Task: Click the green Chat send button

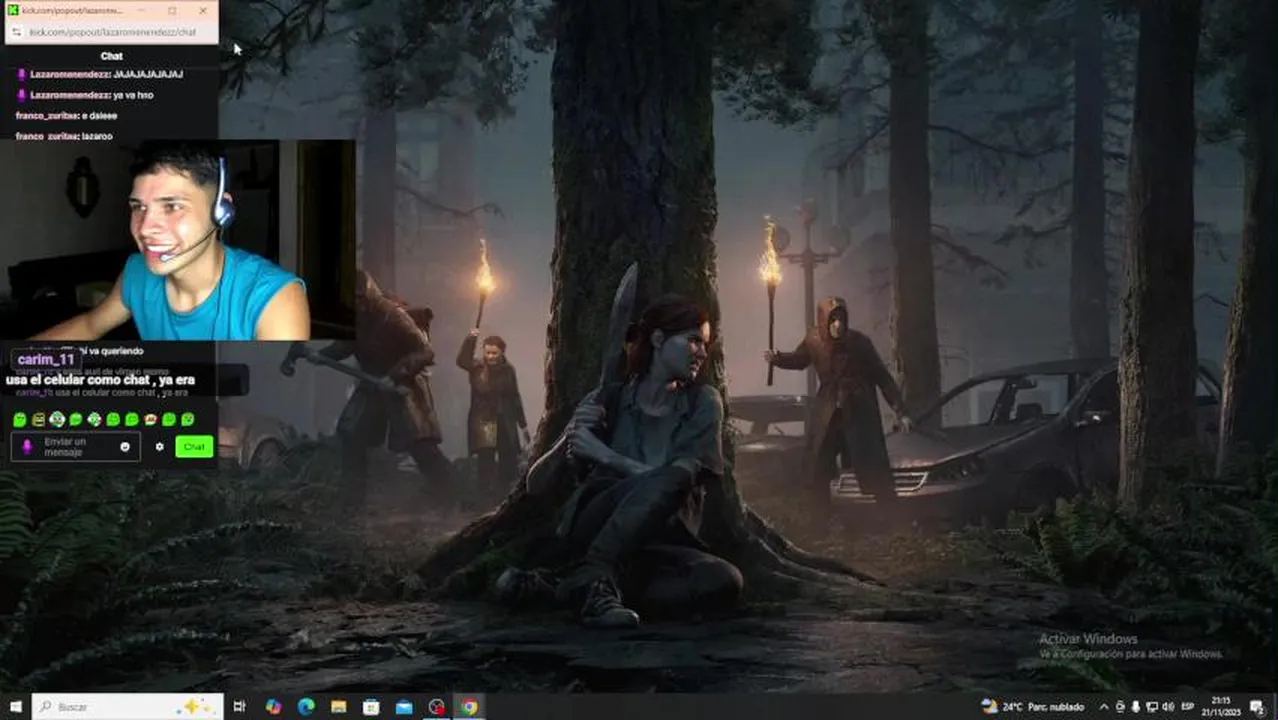Action: (x=194, y=447)
